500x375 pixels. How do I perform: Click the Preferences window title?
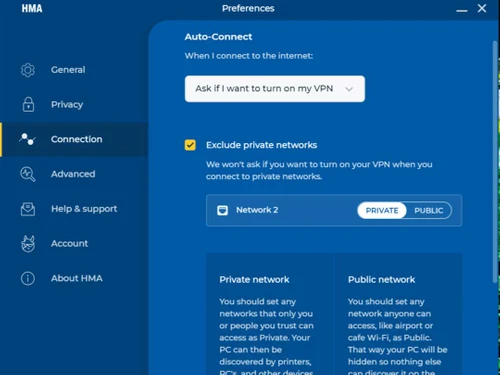248,8
